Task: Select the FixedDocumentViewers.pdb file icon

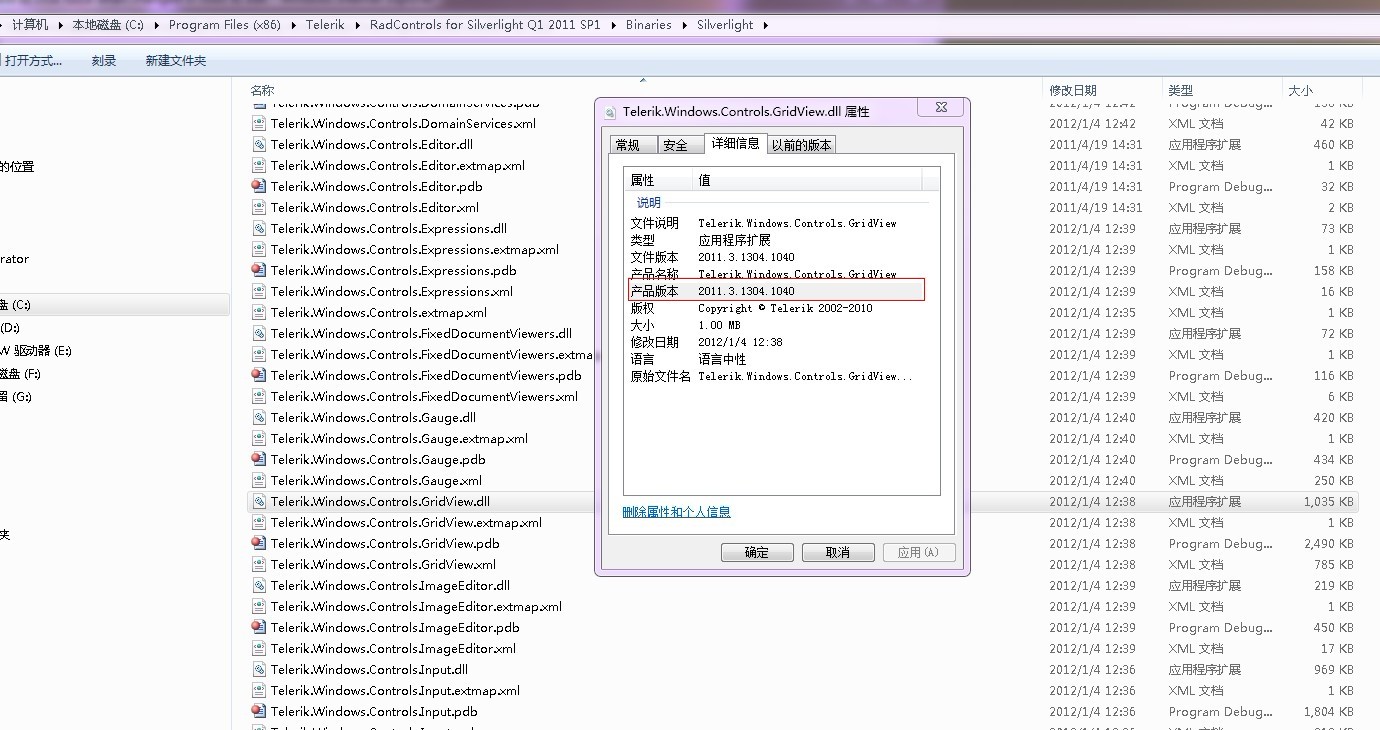Action: [259, 376]
